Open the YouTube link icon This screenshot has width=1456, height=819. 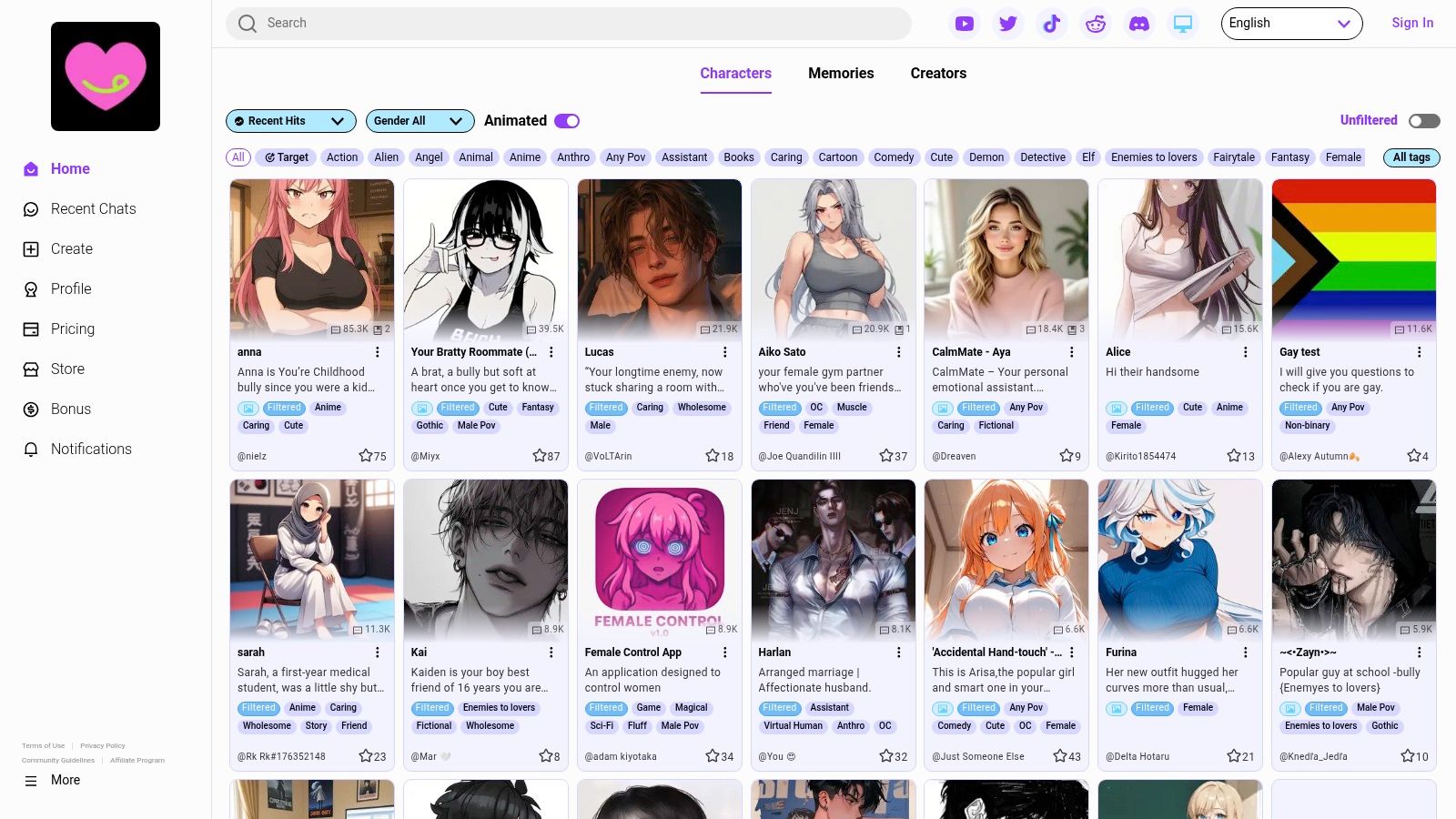[965, 24]
